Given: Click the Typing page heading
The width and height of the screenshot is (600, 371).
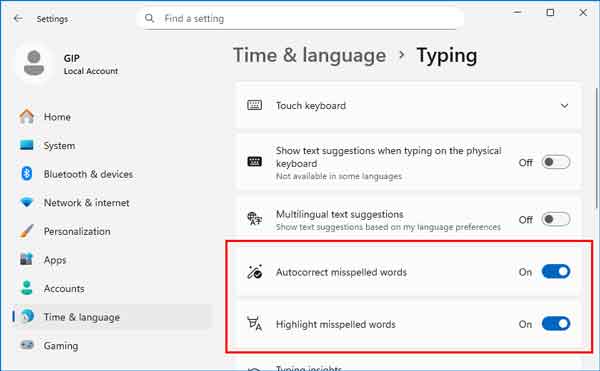Looking at the screenshot, I should pyautogui.click(x=447, y=56).
